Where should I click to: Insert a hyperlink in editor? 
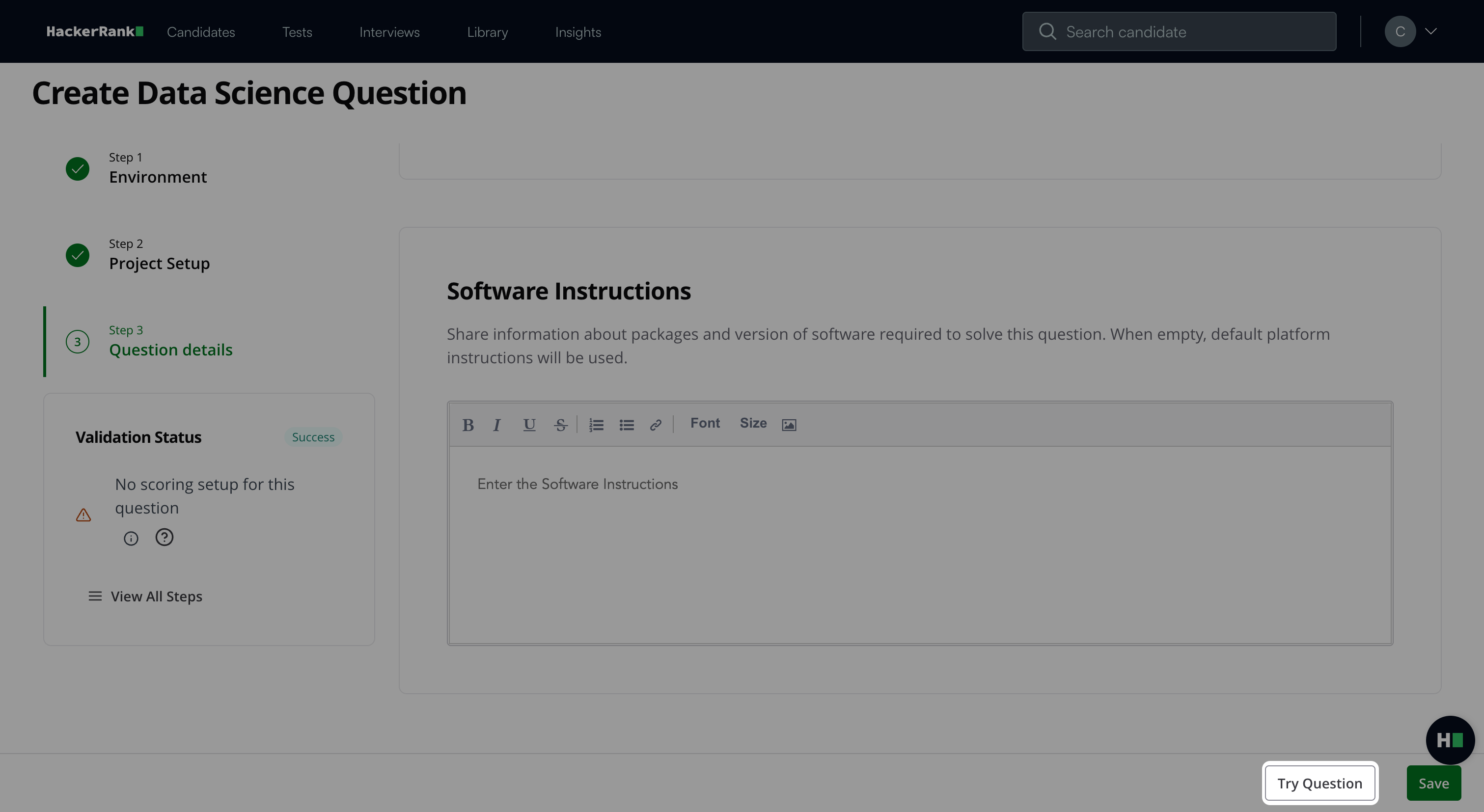(656, 425)
